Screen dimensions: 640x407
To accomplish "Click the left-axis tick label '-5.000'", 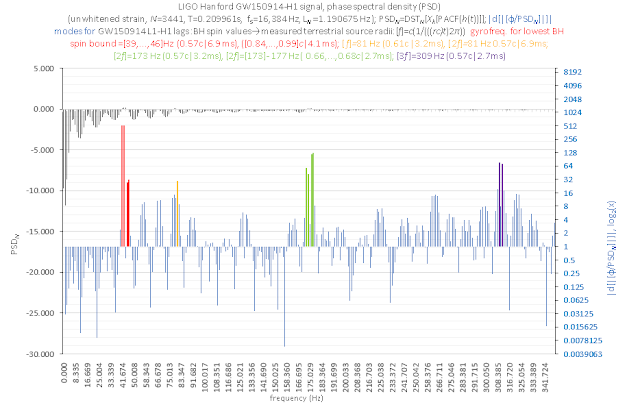I will tap(43, 150).
